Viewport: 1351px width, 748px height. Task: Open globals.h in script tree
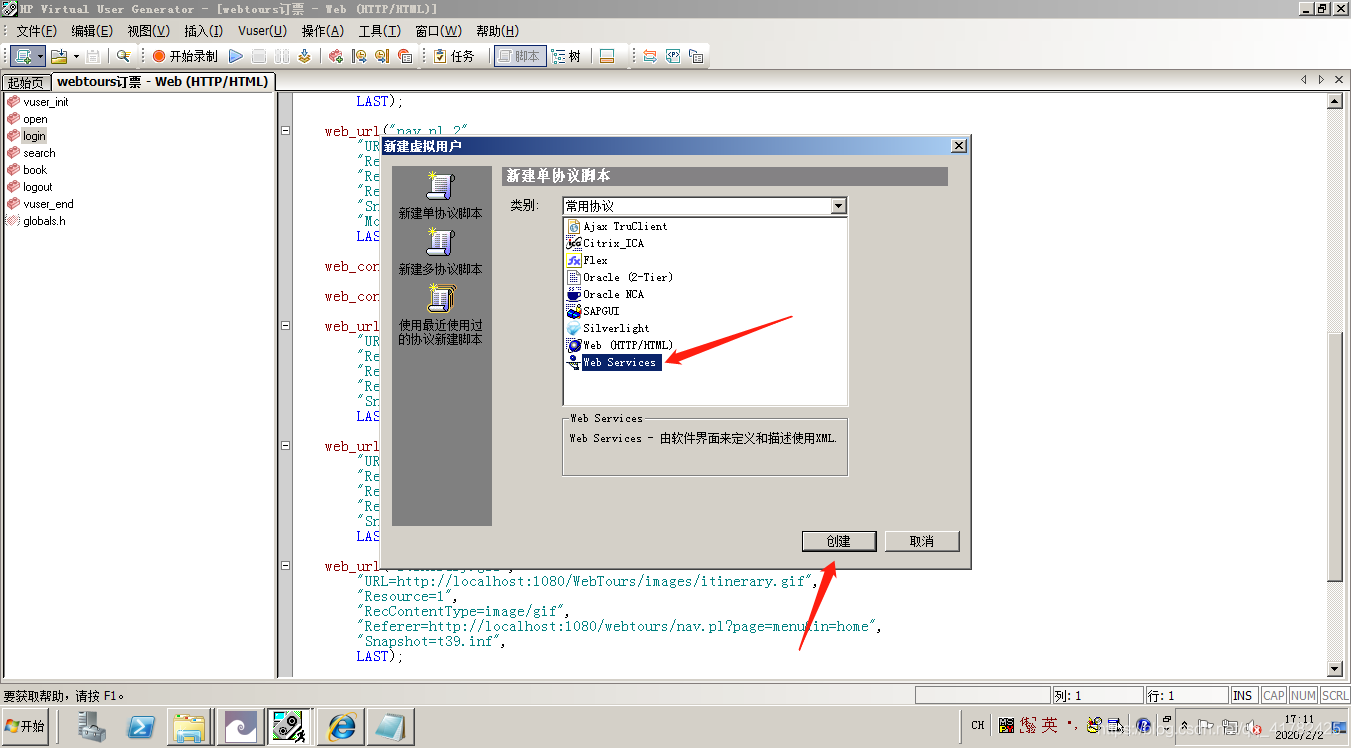pos(44,221)
